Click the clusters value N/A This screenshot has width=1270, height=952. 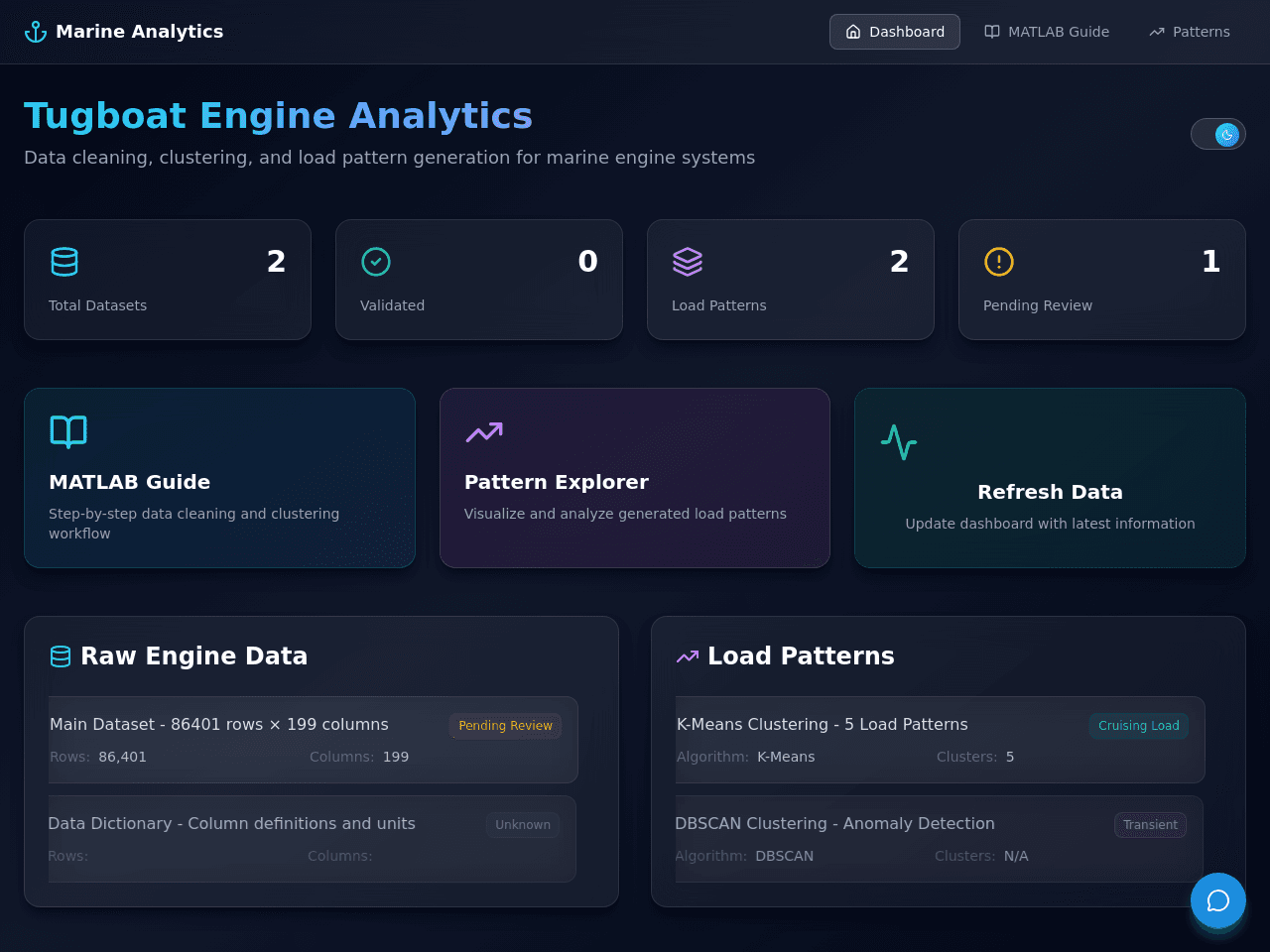tap(1016, 856)
